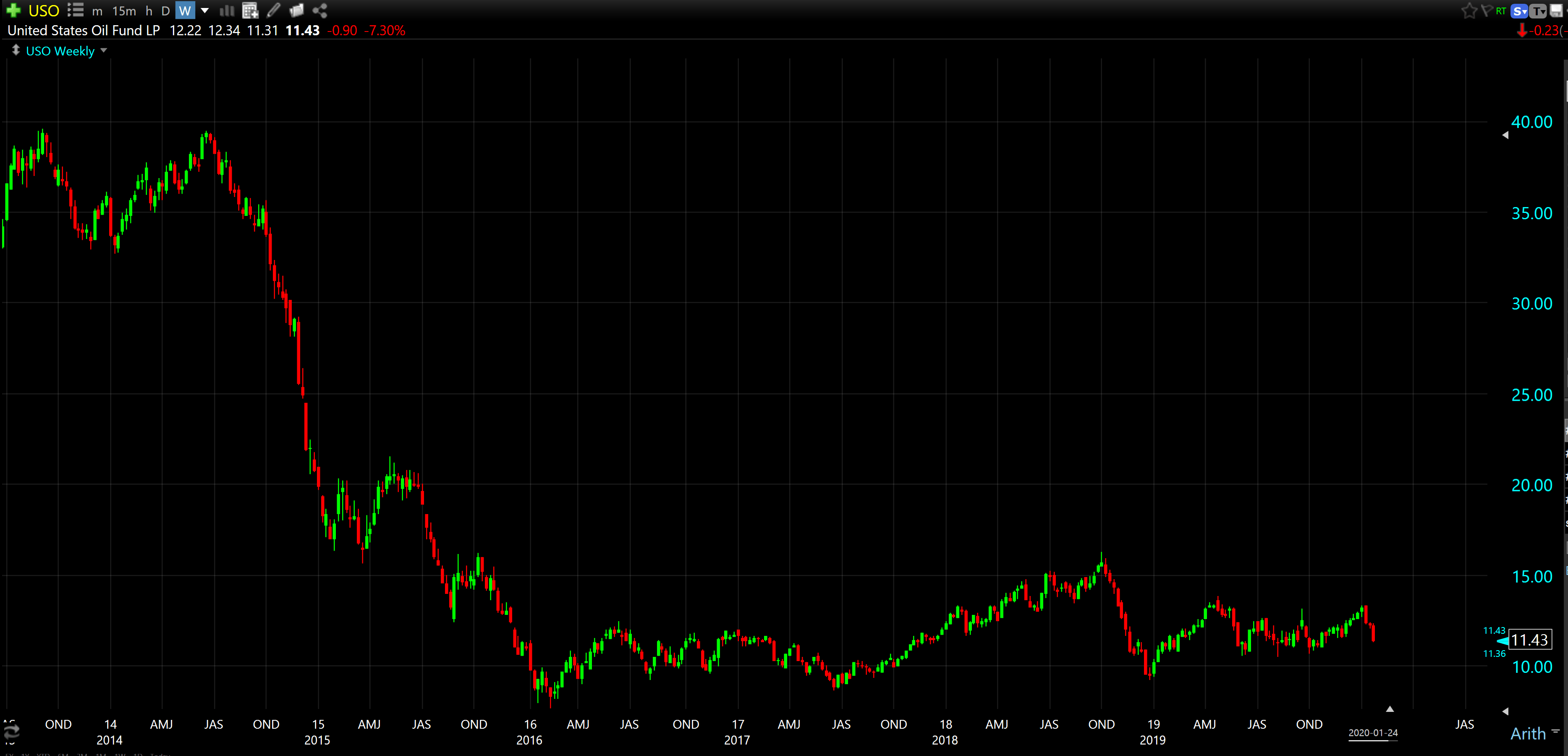The height and width of the screenshot is (756, 1568).
Task: Click the bar chart type icon
Action: (x=226, y=10)
